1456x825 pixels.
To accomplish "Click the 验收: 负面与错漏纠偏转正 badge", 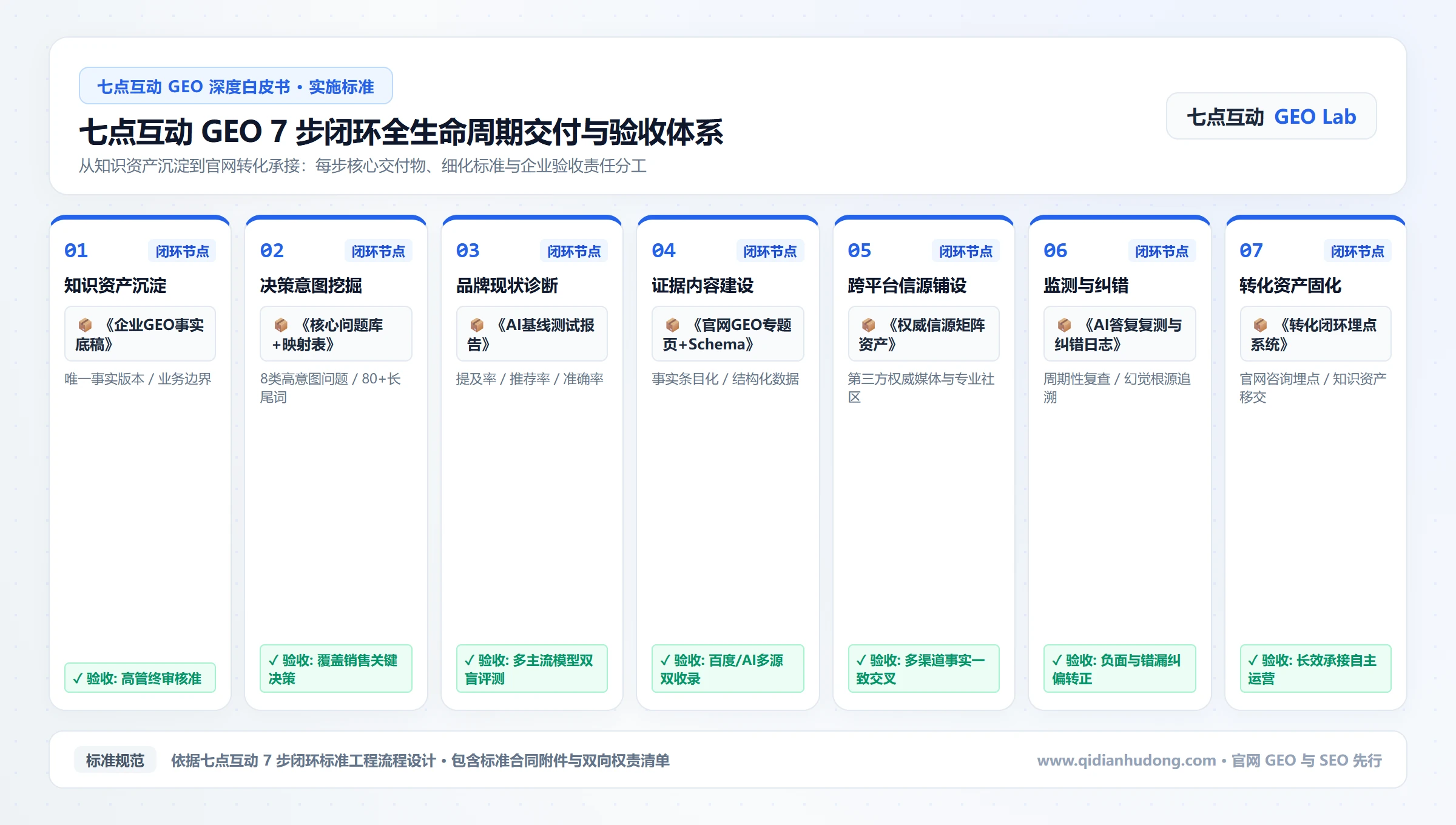I will pos(1120,668).
